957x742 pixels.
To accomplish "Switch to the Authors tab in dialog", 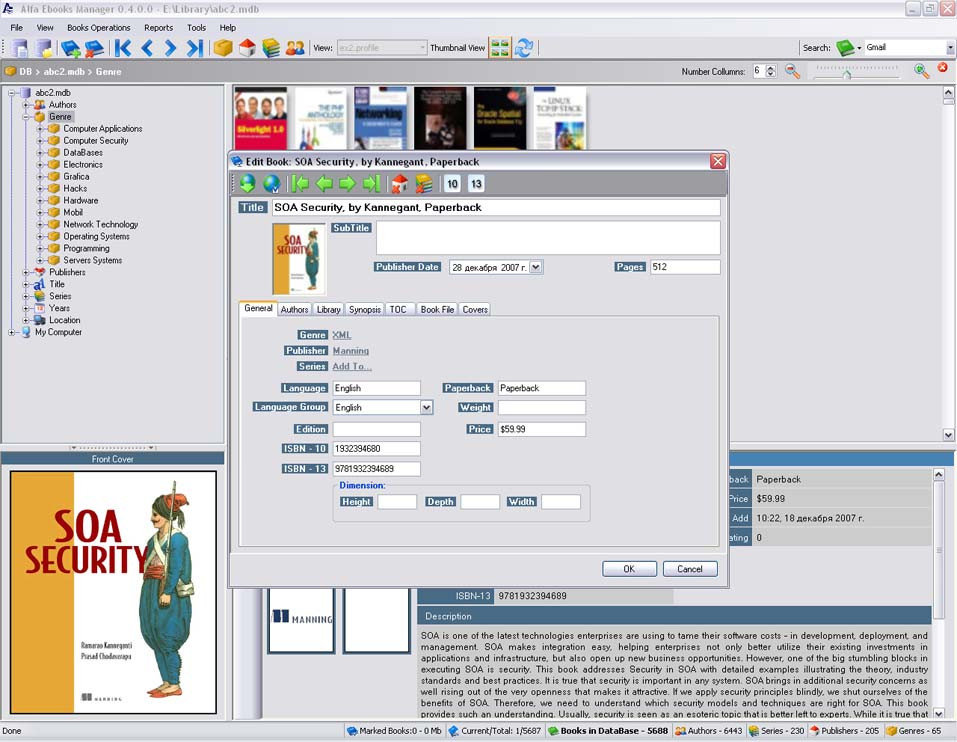I will pos(294,309).
